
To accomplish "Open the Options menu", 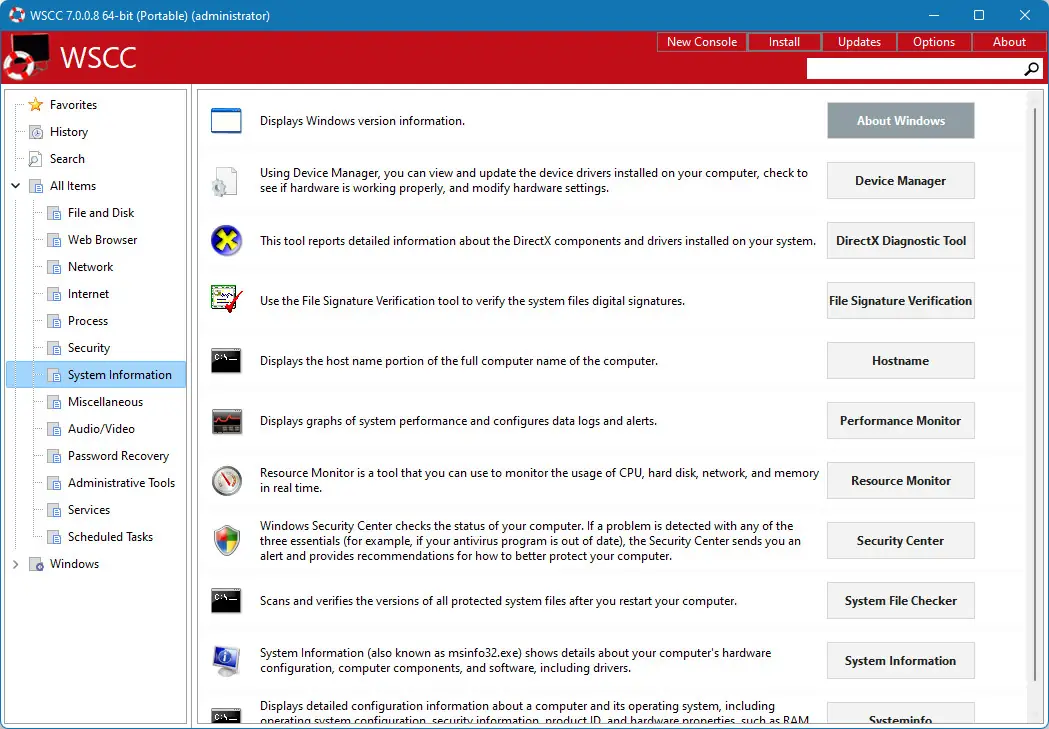I will pos(934,41).
